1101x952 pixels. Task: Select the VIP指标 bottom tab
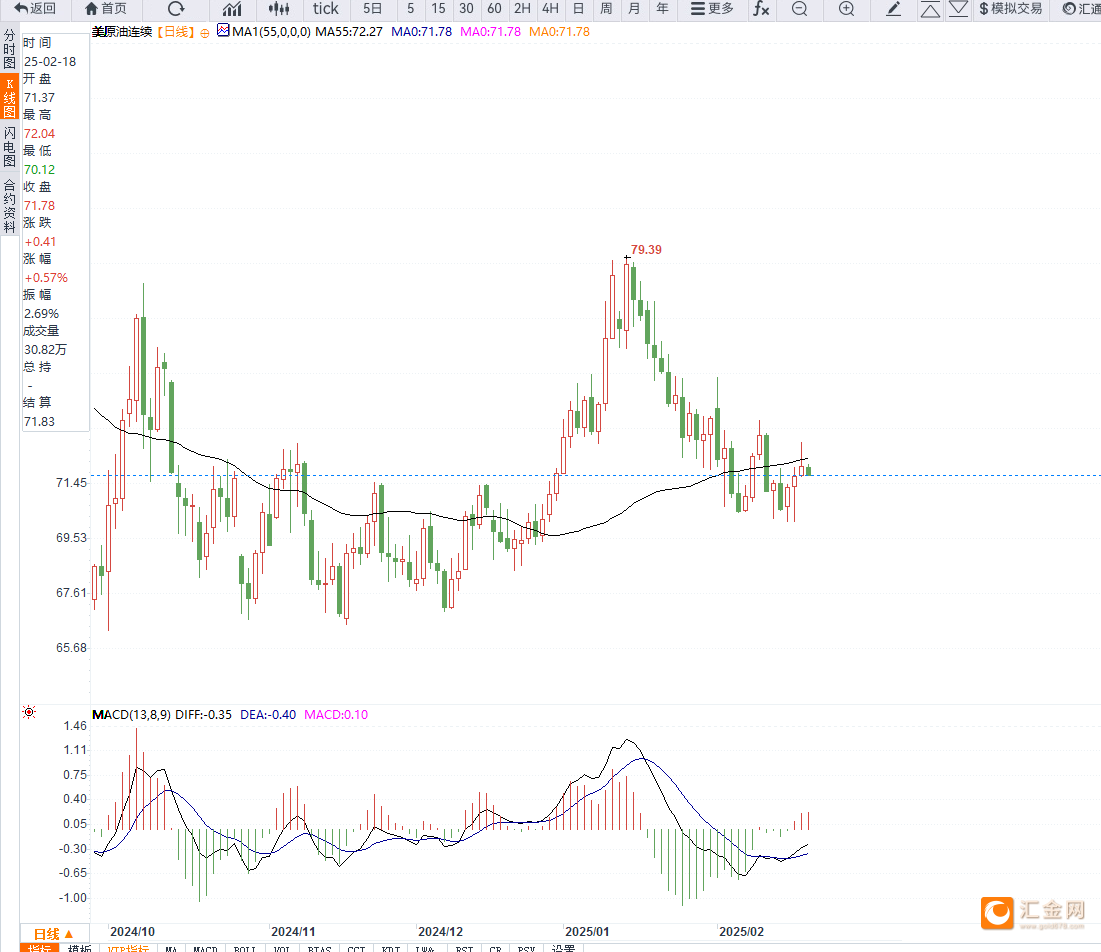pos(128,948)
